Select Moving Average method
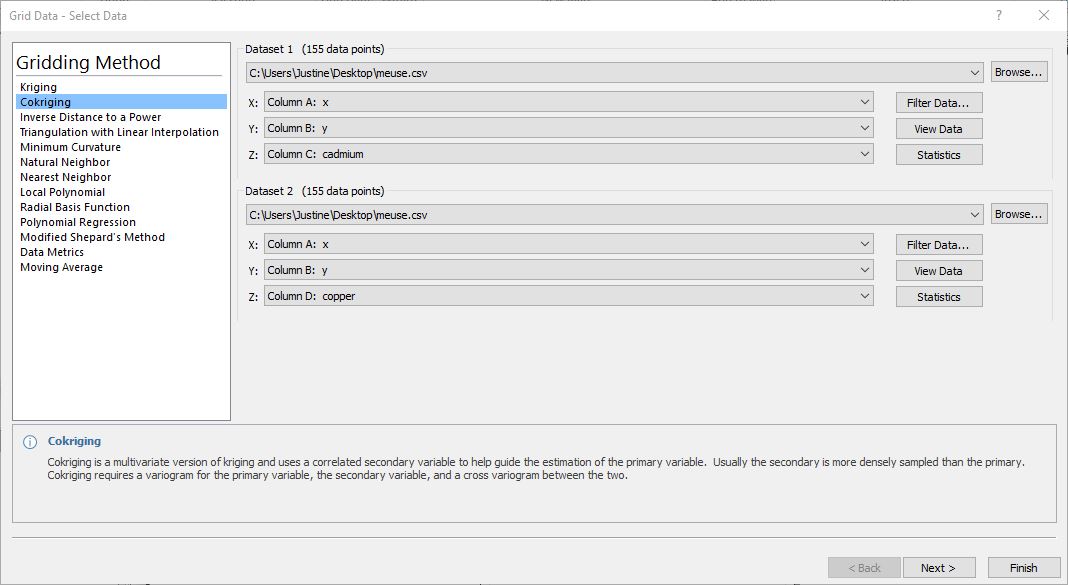 61,267
